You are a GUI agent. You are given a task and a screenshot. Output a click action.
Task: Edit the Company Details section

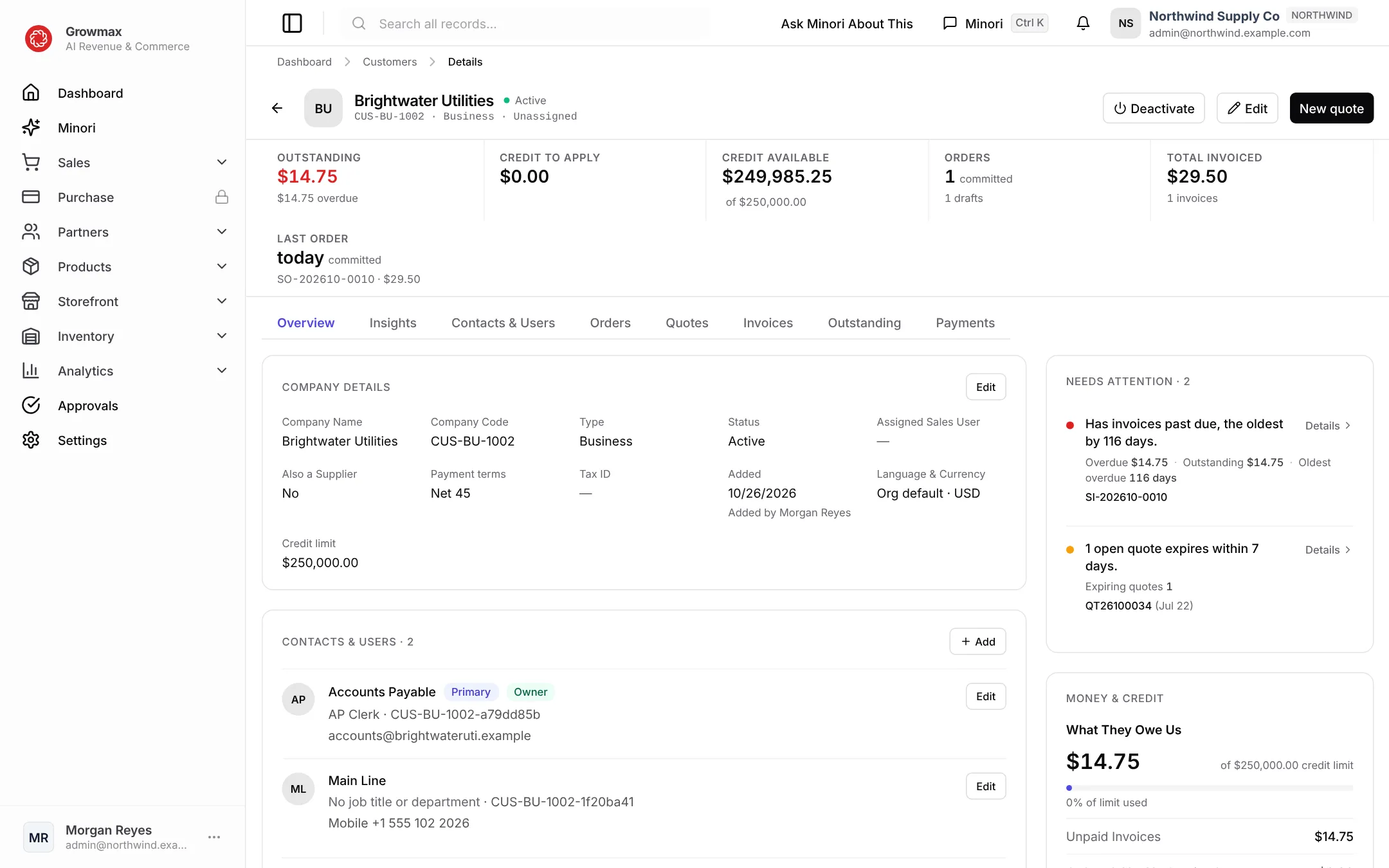(x=986, y=387)
